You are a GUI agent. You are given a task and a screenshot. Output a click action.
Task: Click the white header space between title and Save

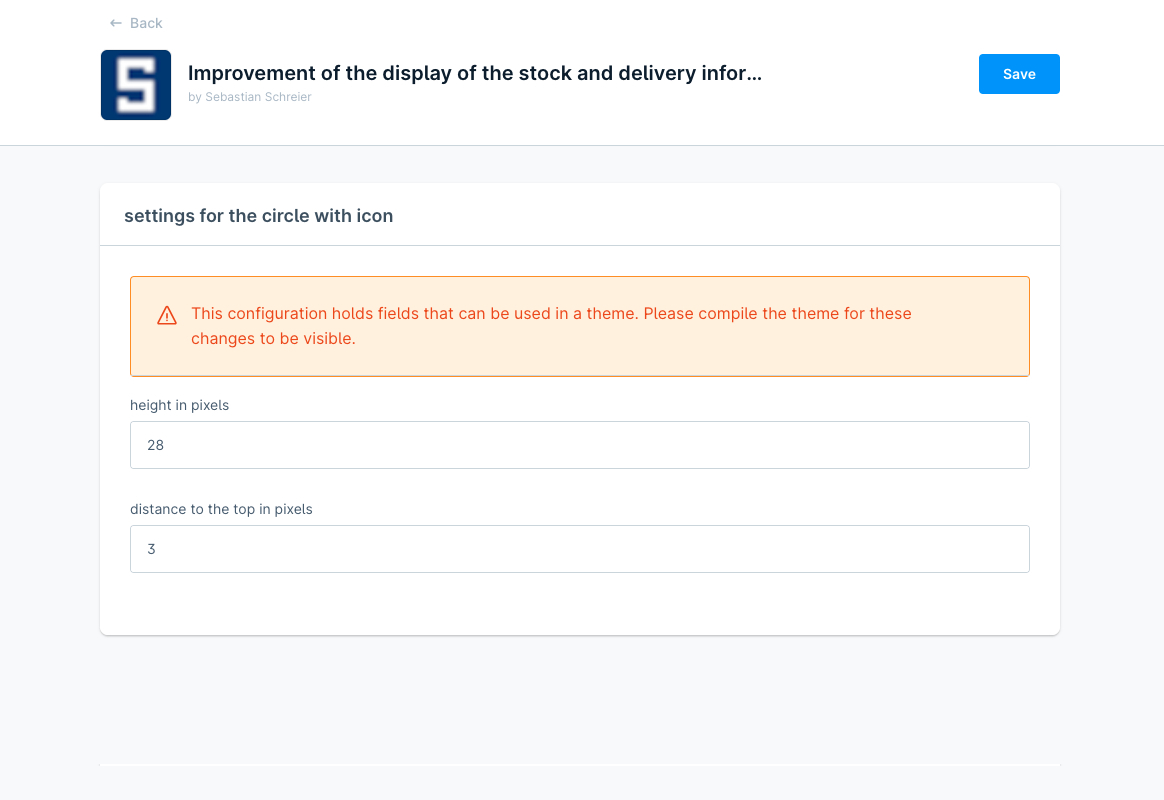[870, 74]
